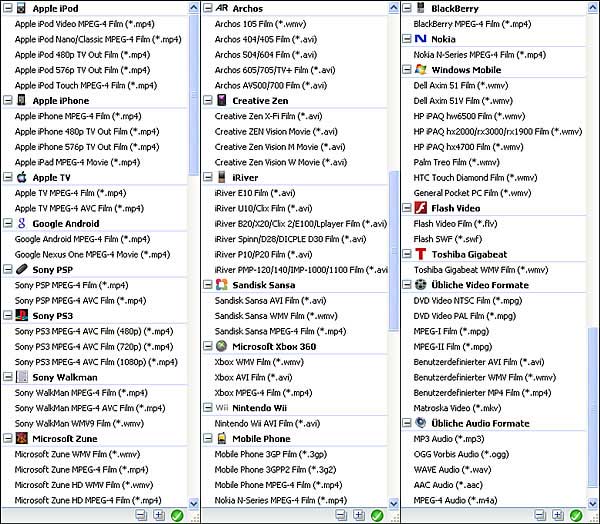Expand all groups button in middle panel

tap(359, 516)
